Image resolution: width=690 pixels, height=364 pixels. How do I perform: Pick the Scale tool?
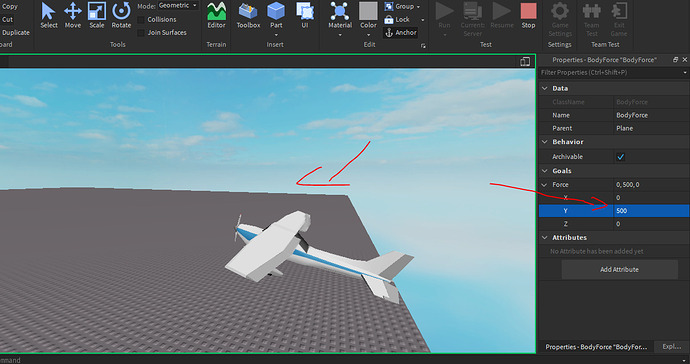tap(97, 15)
